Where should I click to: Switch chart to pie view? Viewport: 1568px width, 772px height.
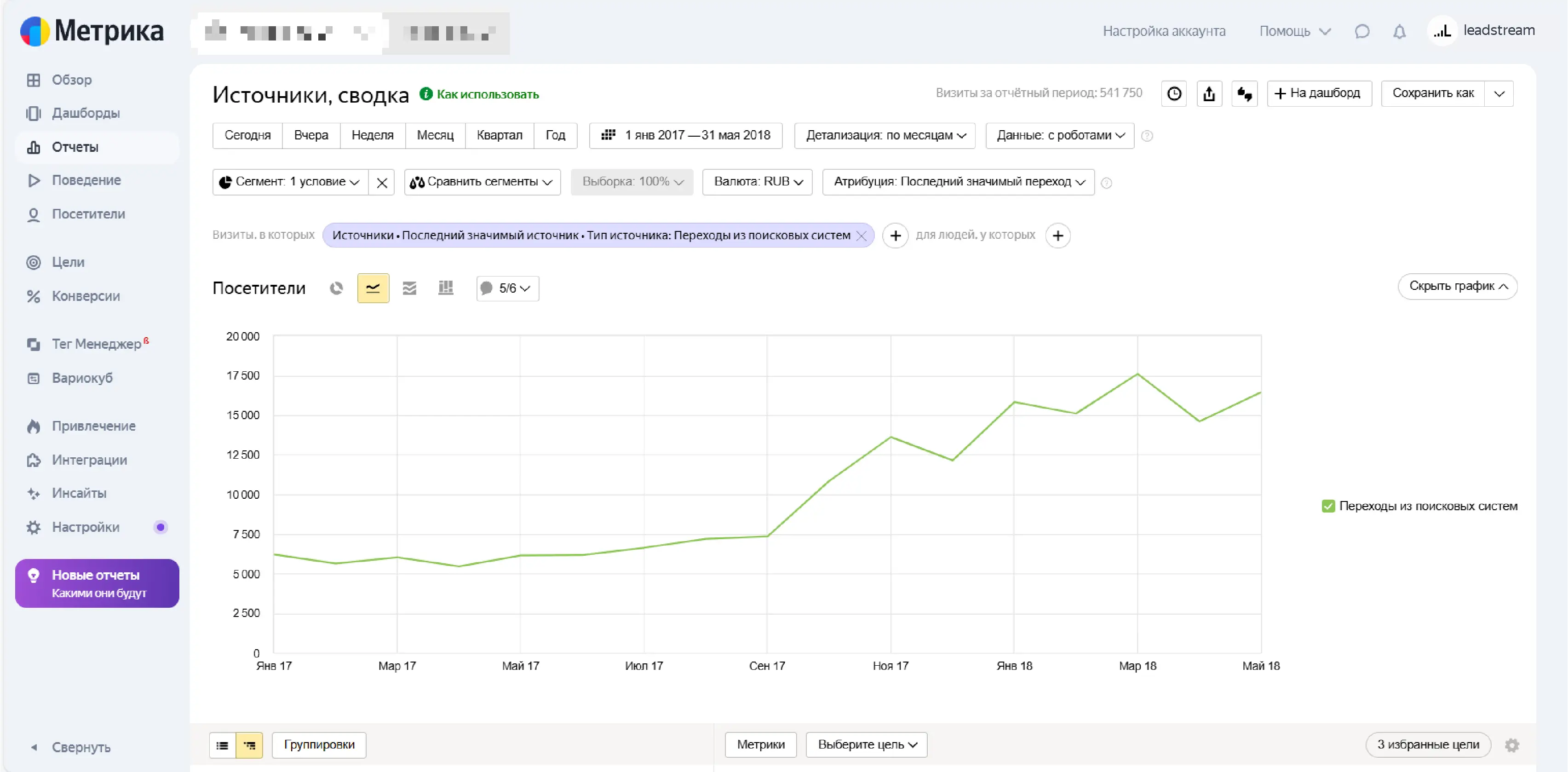tap(336, 288)
